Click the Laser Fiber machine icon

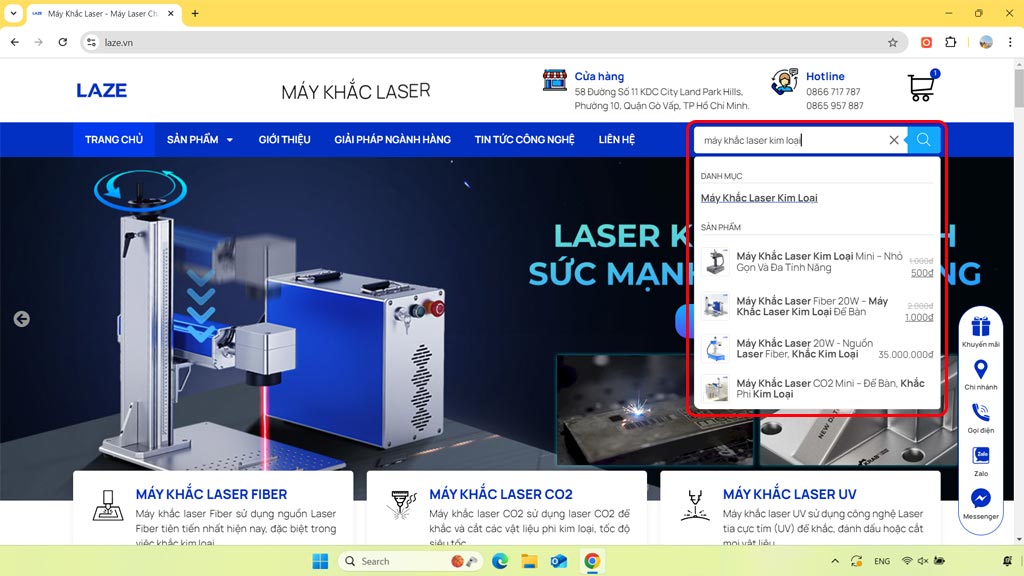108,505
